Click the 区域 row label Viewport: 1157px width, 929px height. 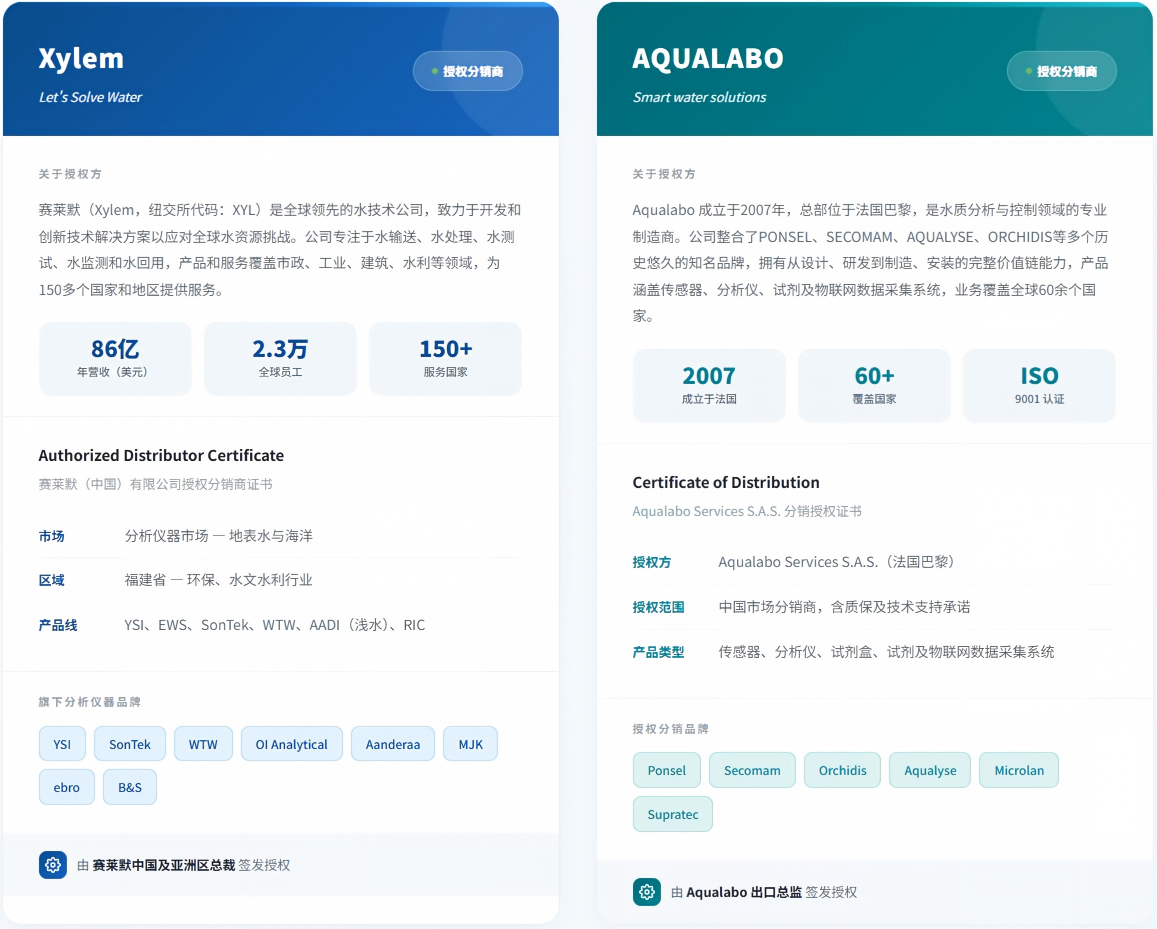[52, 580]
